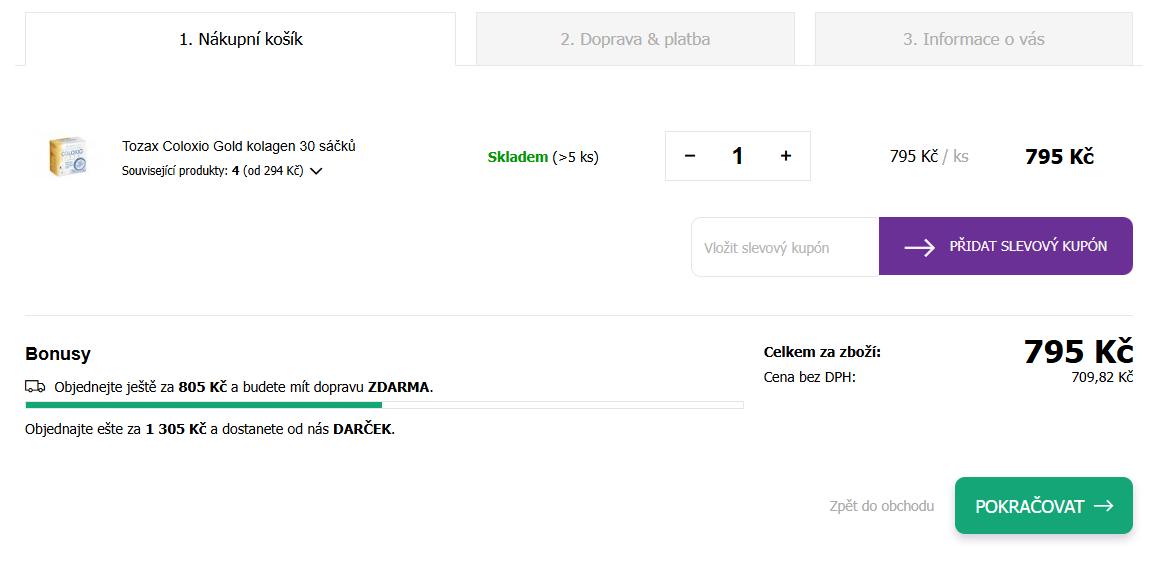Click the quantity number field
This screenshot has width=1154, height=569.
click(x=738, y=156)
